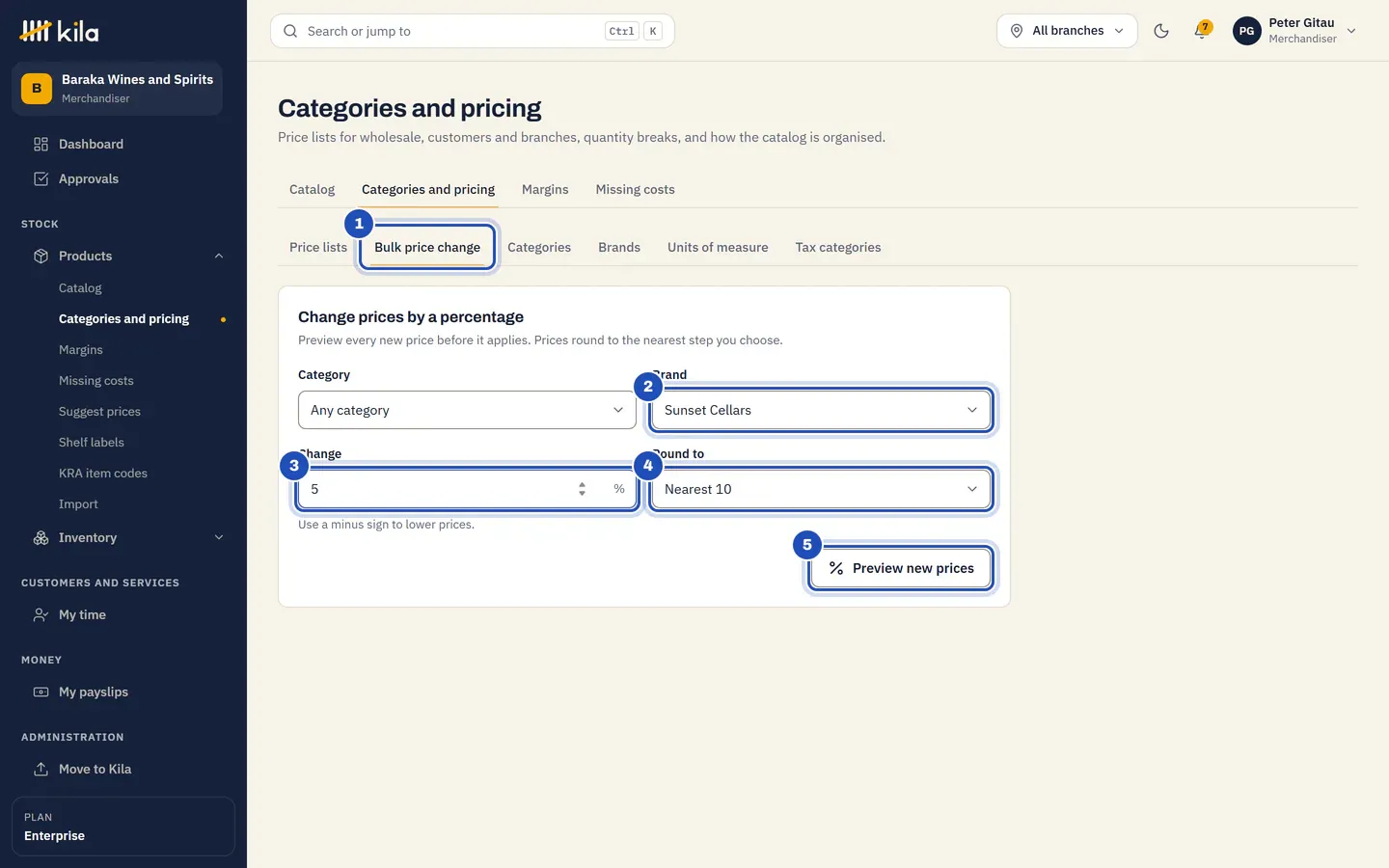Viewport: 1389px width, 868px height.
Task: Click the Baraka Wines B badge
Action: coord(37,88)
